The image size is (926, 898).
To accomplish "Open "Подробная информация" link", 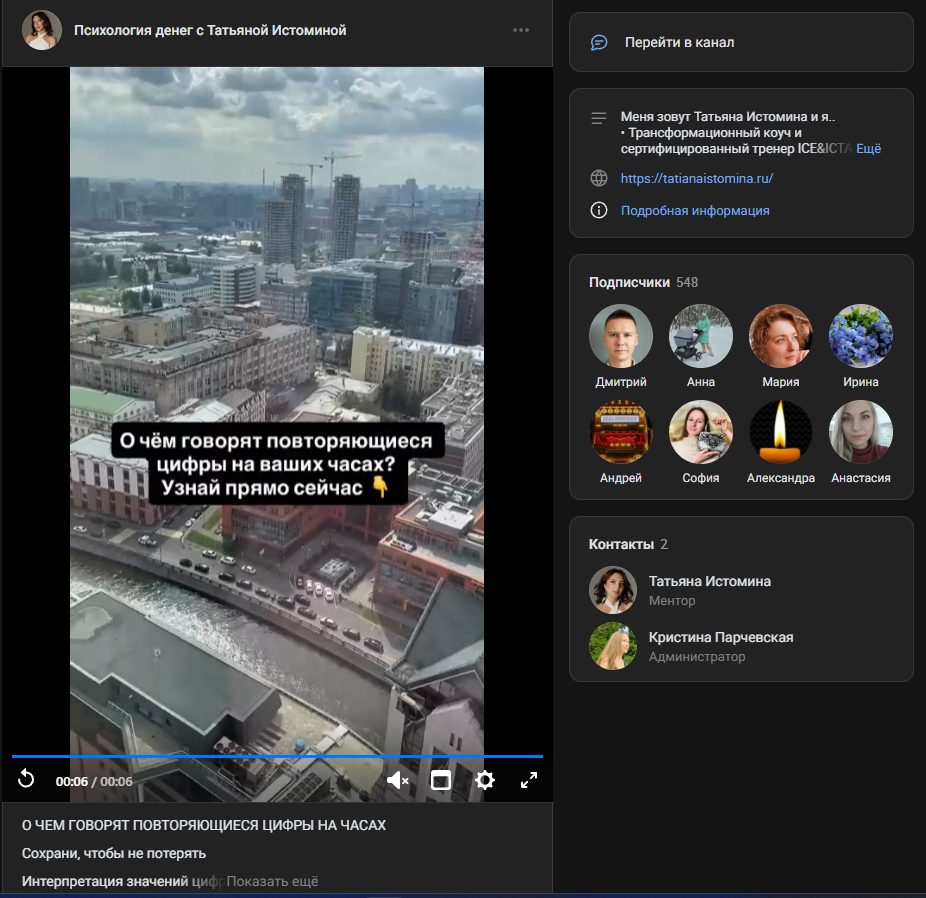I will coord(695,210).
